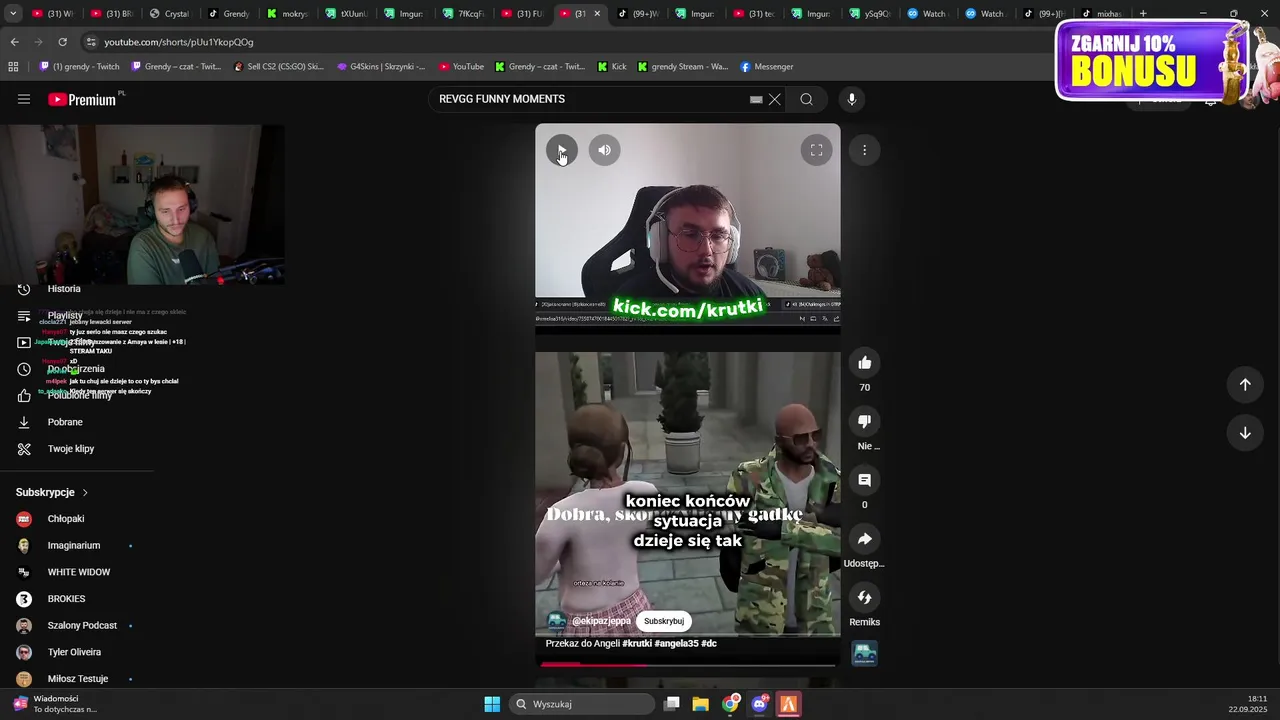
Task: Open the Wiadomości news widget
Action: coord(54,704)
